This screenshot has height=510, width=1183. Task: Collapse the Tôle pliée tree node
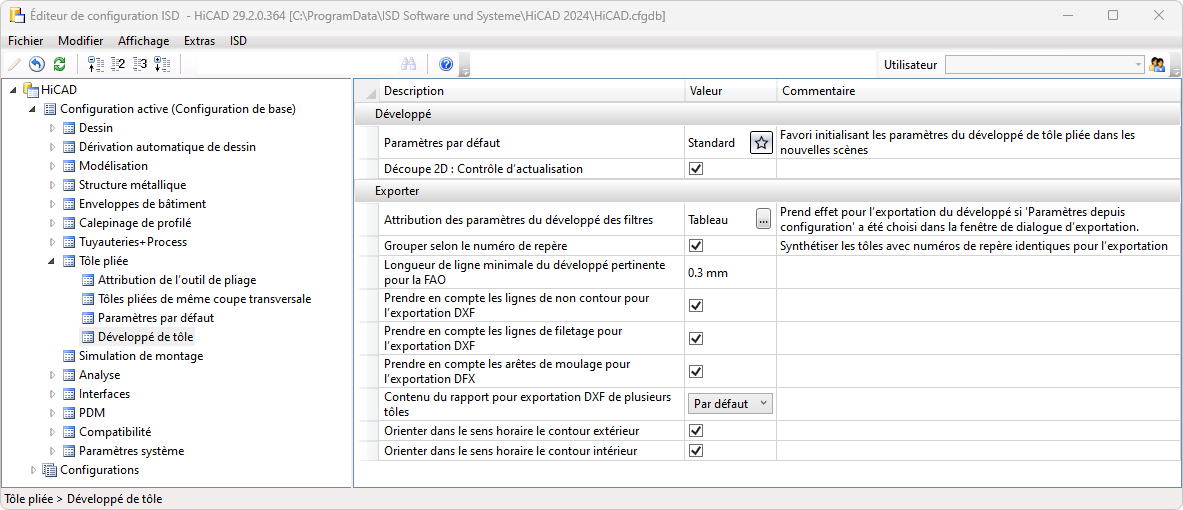tap(54, 261)
